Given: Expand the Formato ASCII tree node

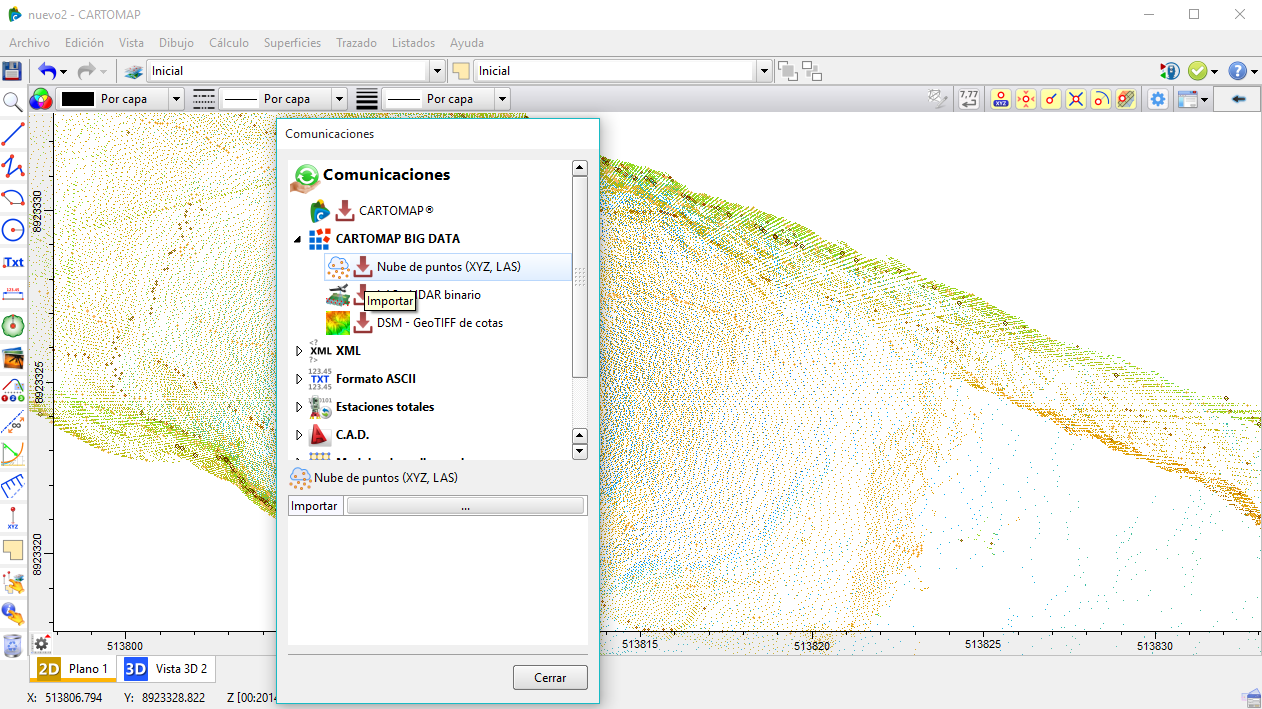Looking at the screenshot, I should [298, 379].
